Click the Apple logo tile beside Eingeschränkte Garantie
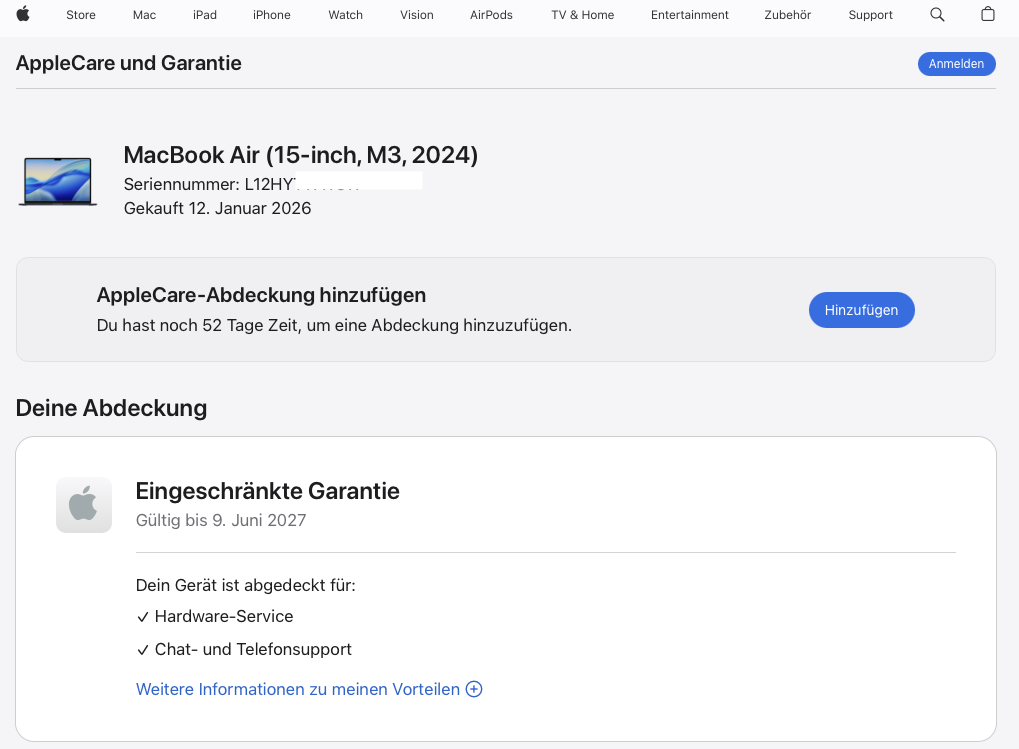 84,505
